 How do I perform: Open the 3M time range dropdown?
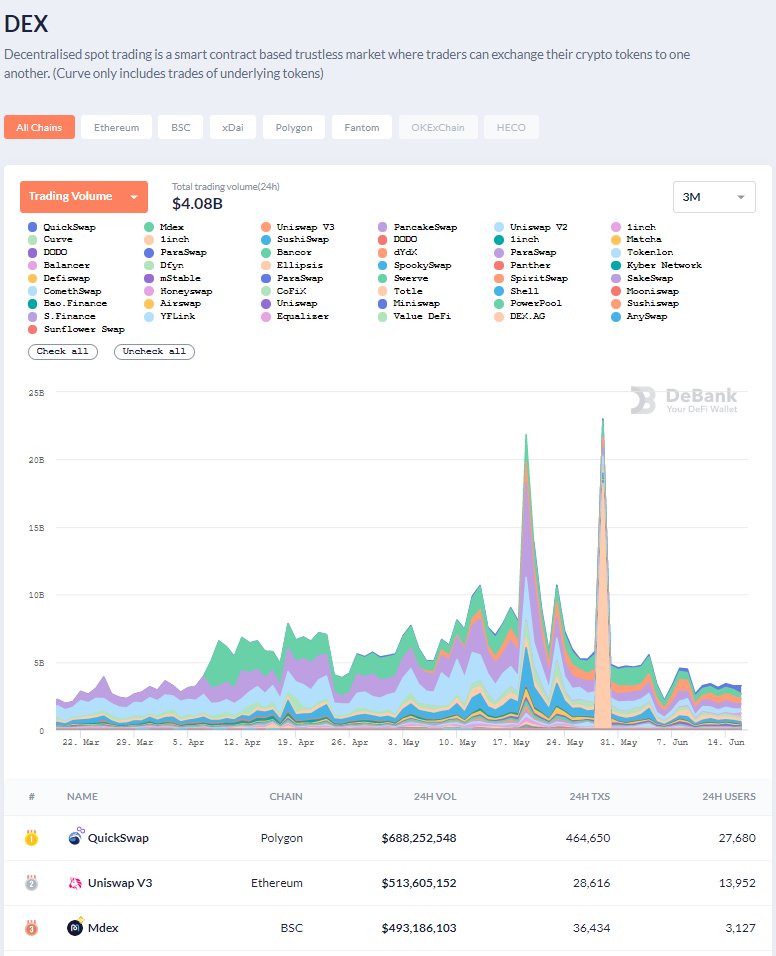pos(714,197)
